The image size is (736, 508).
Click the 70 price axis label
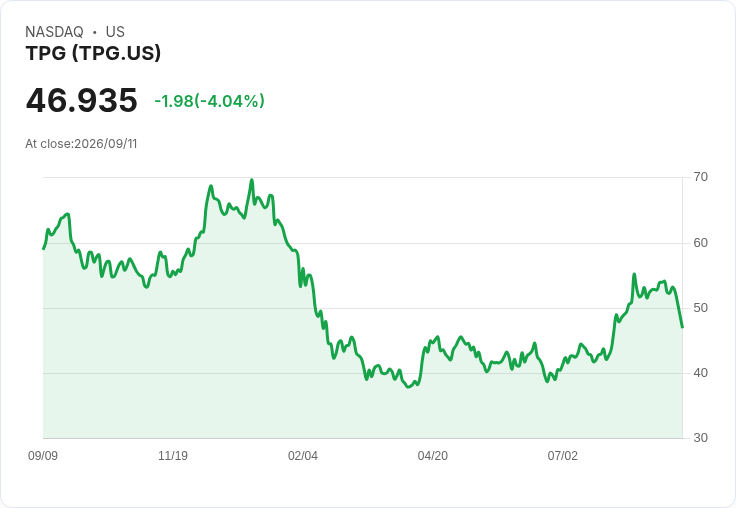(x=700, y=177)
